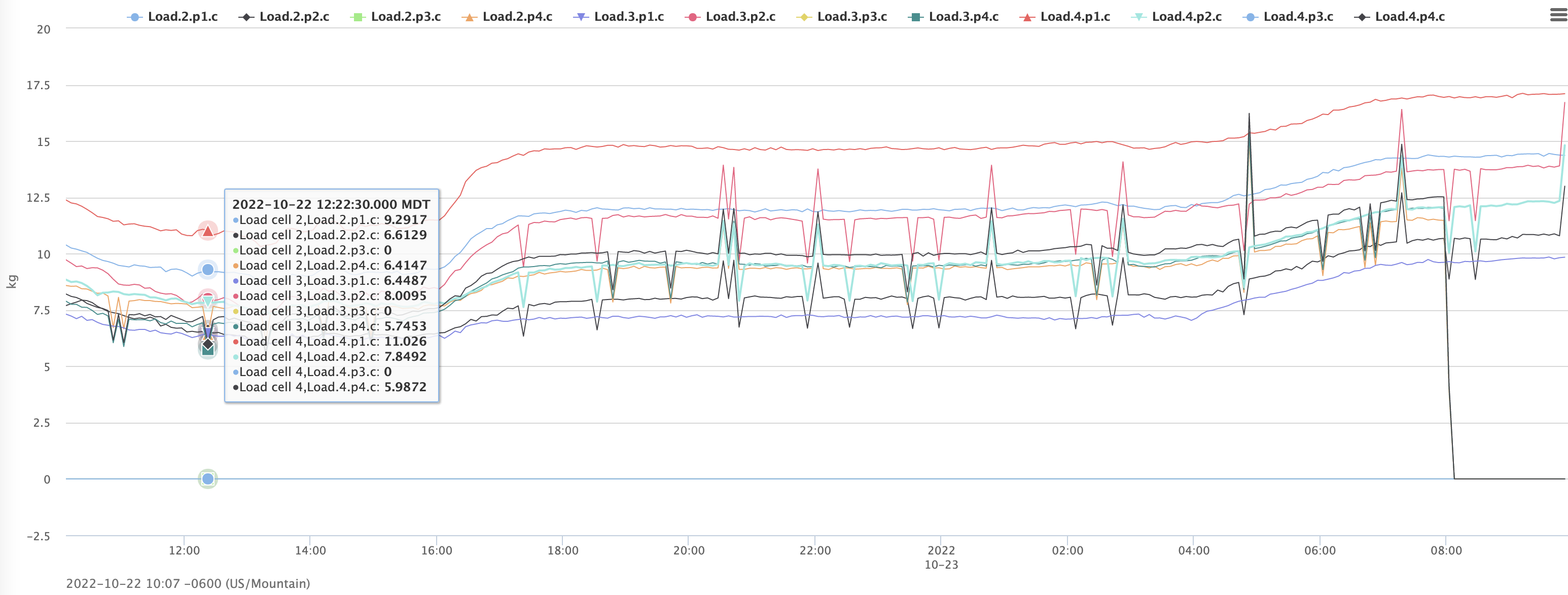Click the Load.2.p4.c triangle legend marker
1568x595 pixels.
[469, 17]
